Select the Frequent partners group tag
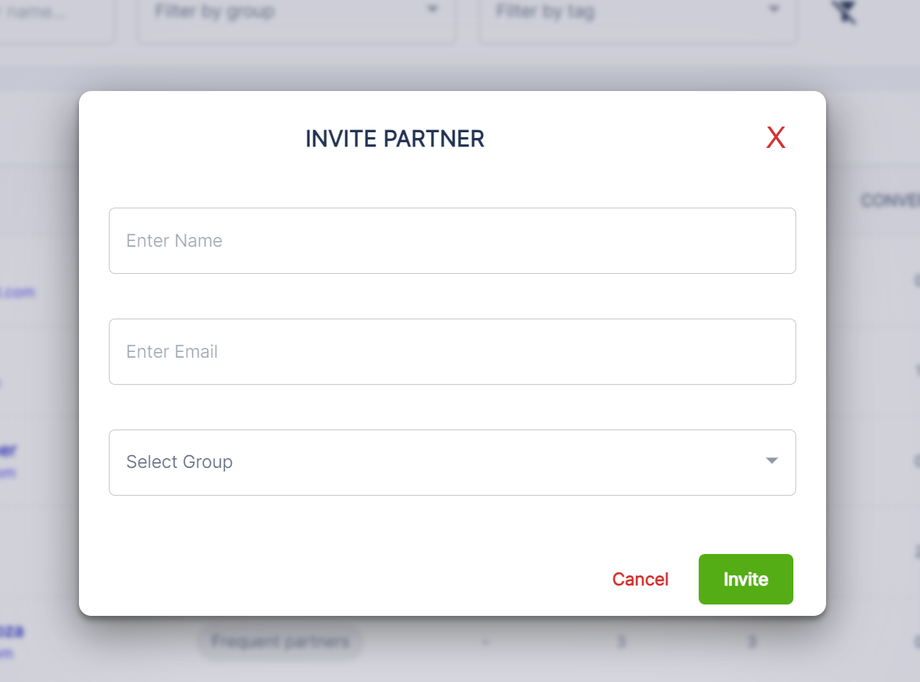920x682 pixels. (279, 641)
